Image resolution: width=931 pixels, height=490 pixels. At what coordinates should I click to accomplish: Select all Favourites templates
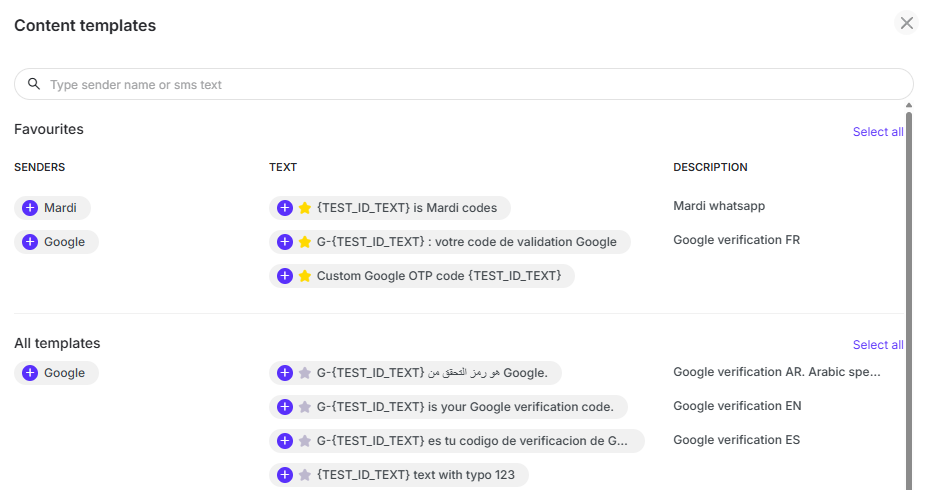pyautogui.click(x=877, y=132)
